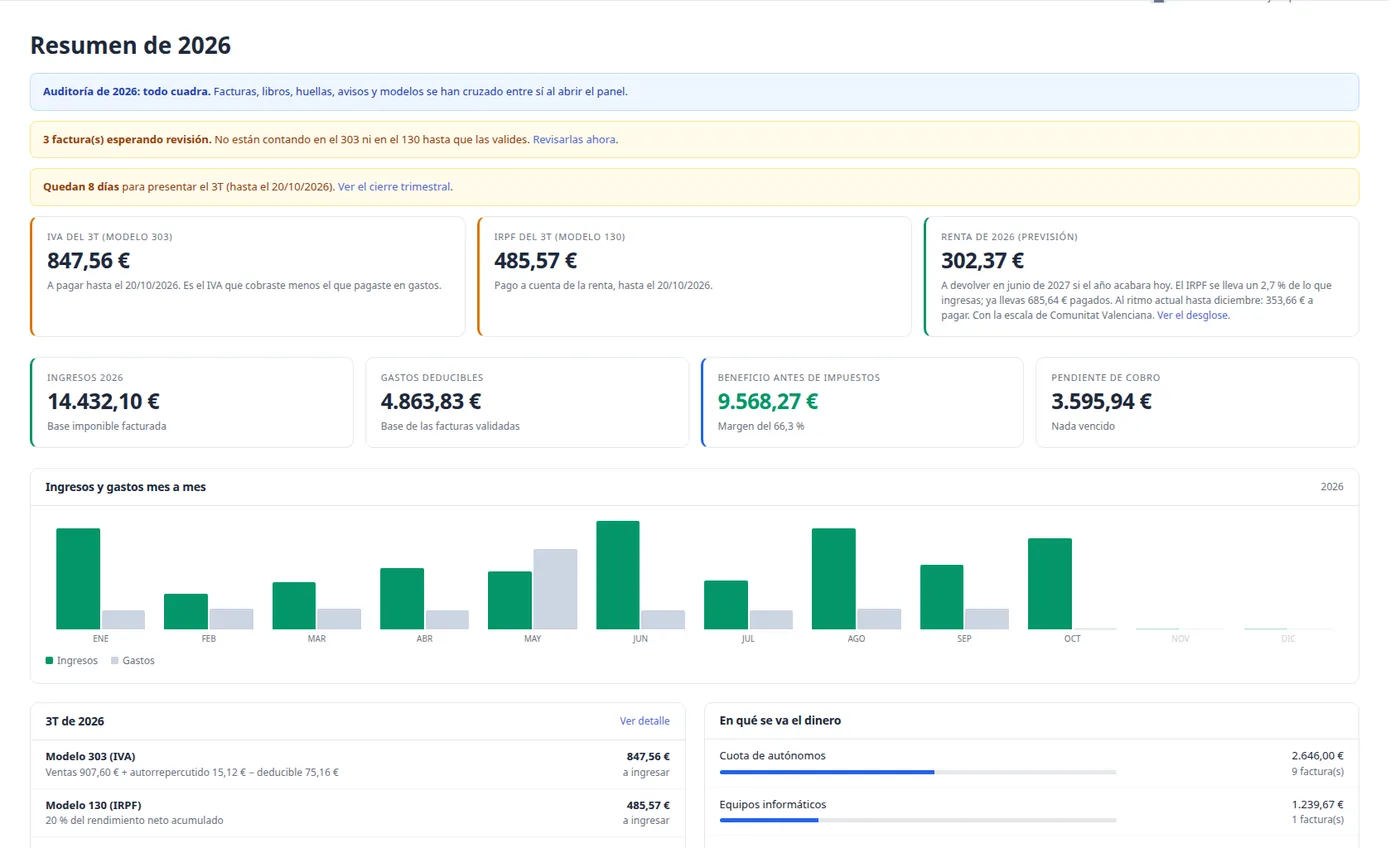
Task: Open 'Ver el cierre trimestral' link
Action: (x=395, y=187)
